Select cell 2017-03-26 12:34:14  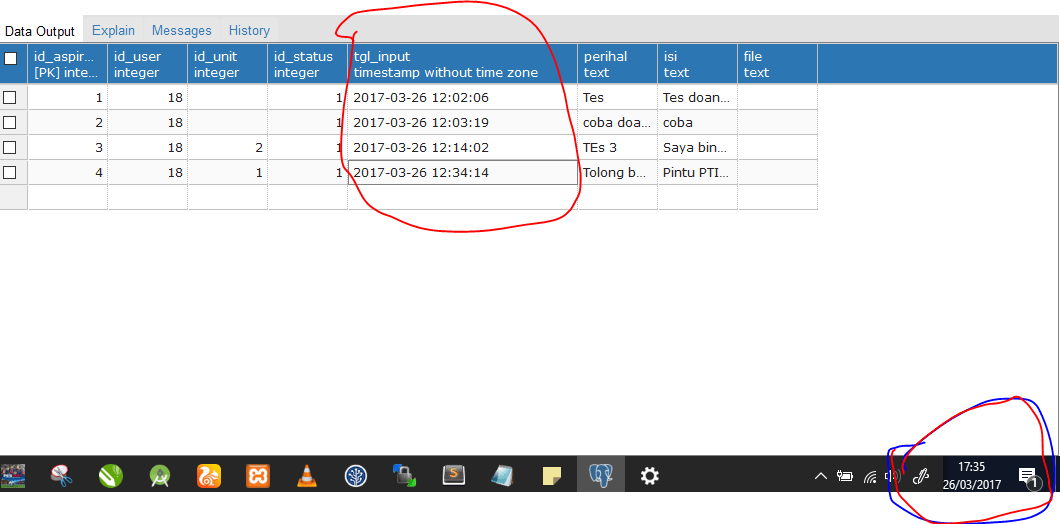pyautogui.click(x=463, y=172)
